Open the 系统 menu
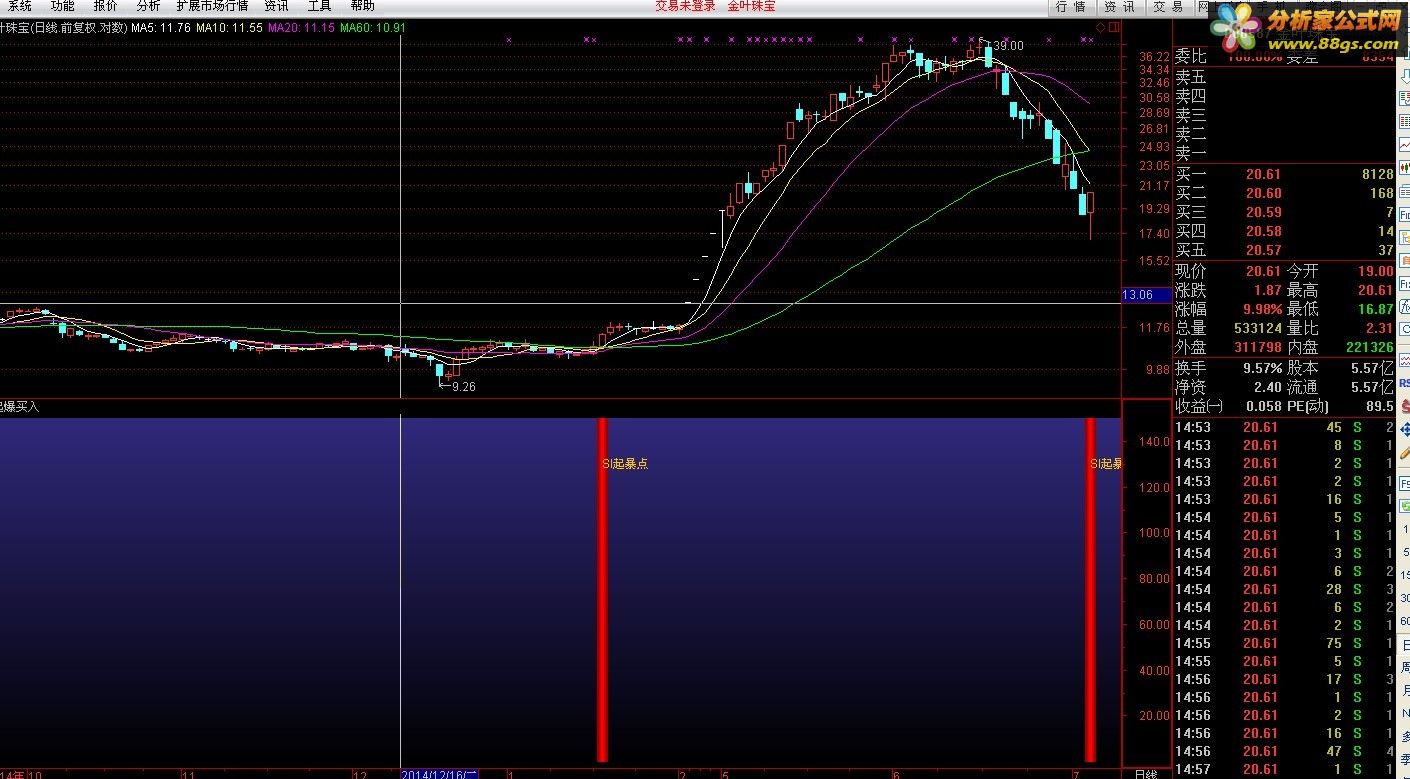Image resolution: width=1410 pixels, height=779 pixels. click(x=20, y=6)
